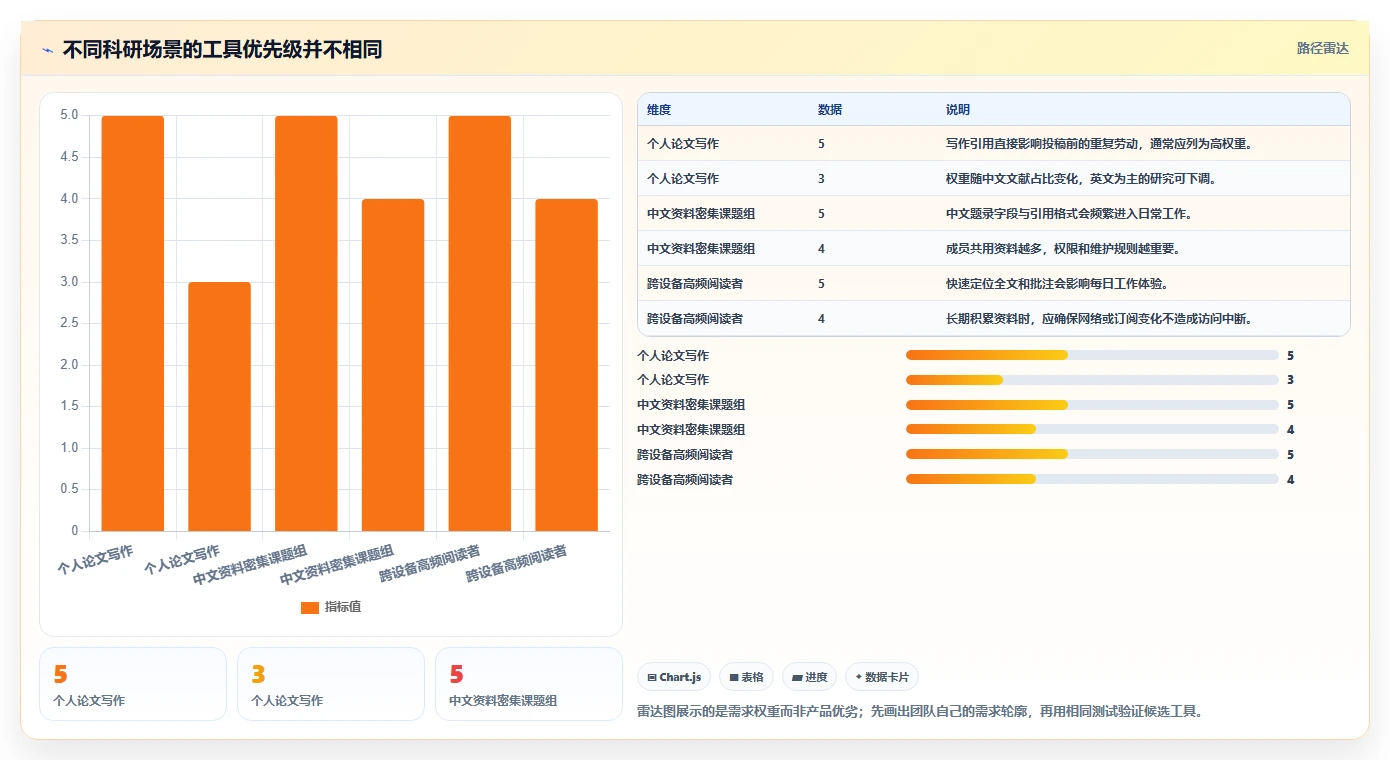Viewport: 1390px width, 760px height.
Task: Click the lightning icon beside the page title
Action: coord(47,49)
